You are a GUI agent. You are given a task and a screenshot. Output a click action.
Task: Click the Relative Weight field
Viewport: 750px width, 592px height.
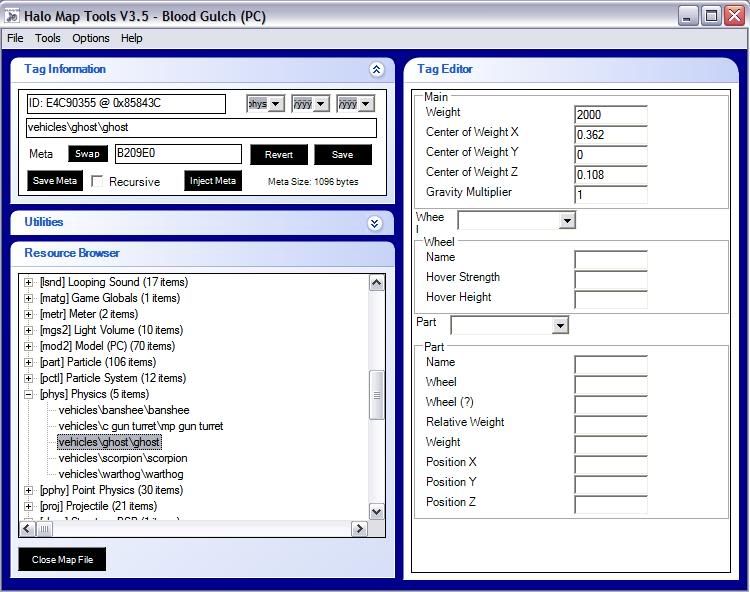611,425
